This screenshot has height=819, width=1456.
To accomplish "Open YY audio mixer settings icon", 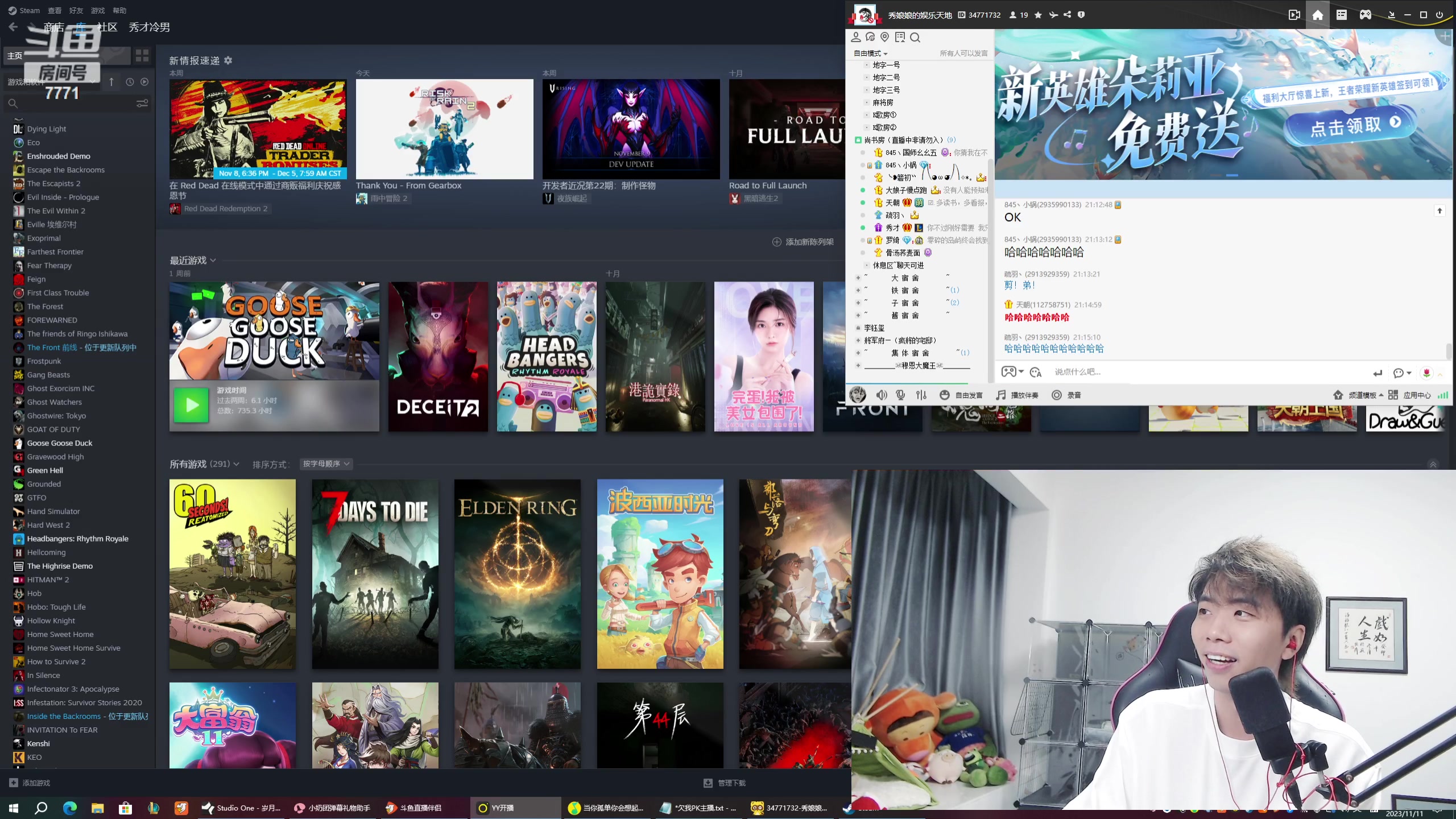I will [x=921, y=395].
